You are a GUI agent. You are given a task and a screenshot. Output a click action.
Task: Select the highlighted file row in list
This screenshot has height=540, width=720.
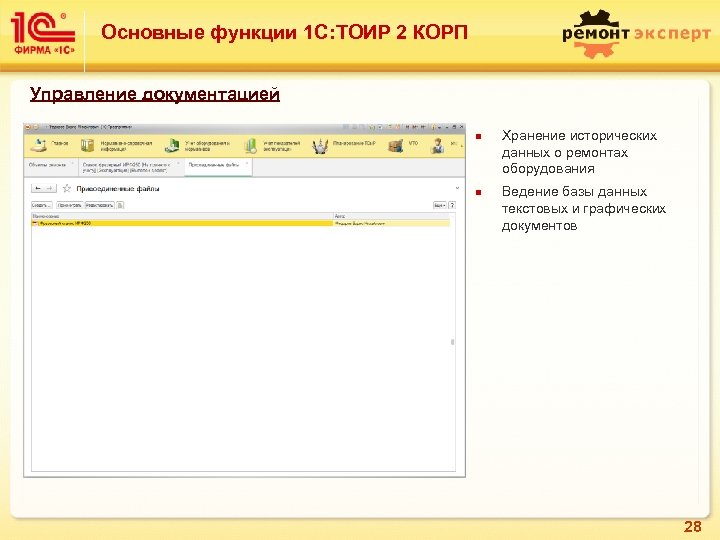tap(241, 224)
